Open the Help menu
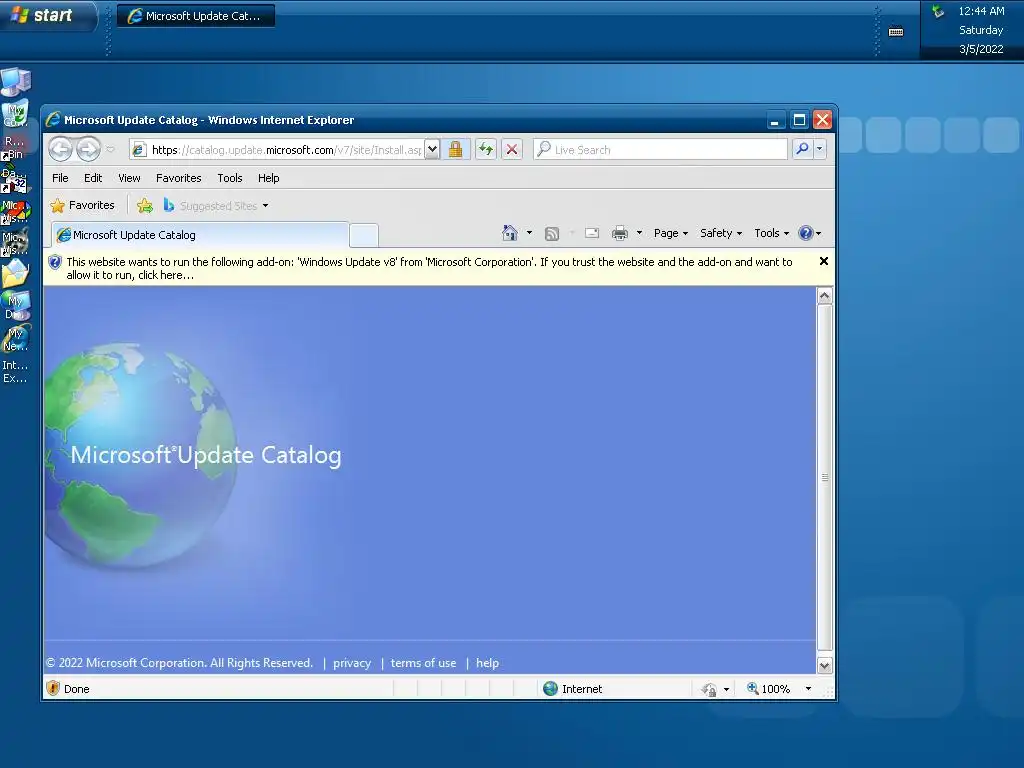 point(268,178)
